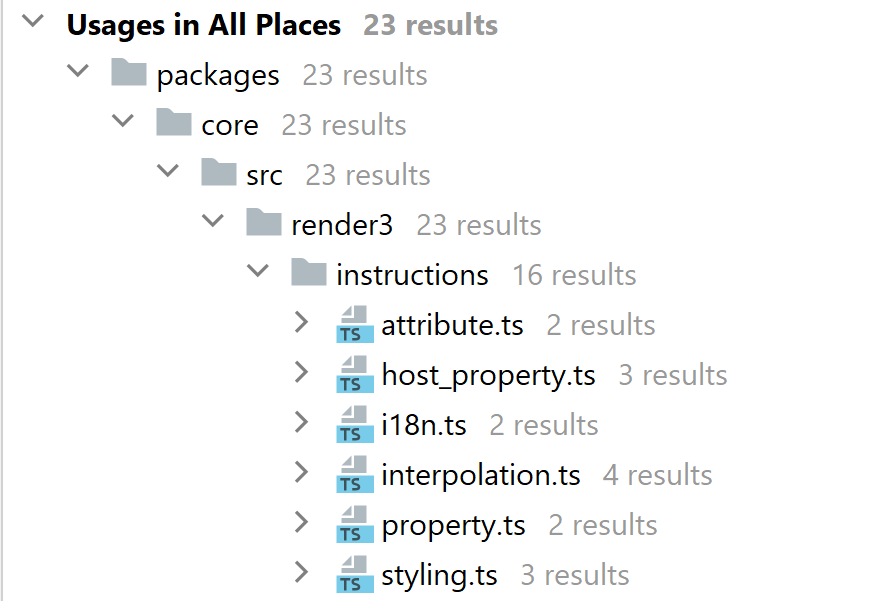871x601 pixels.
Task: Select the render3 folder label
Action: 342,226
